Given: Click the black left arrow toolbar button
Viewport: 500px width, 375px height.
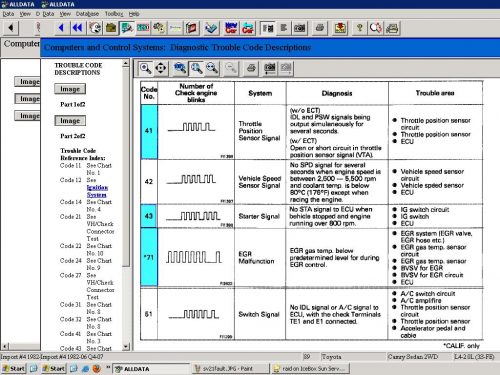Looking at the screenshot, I should coord(11,28).
